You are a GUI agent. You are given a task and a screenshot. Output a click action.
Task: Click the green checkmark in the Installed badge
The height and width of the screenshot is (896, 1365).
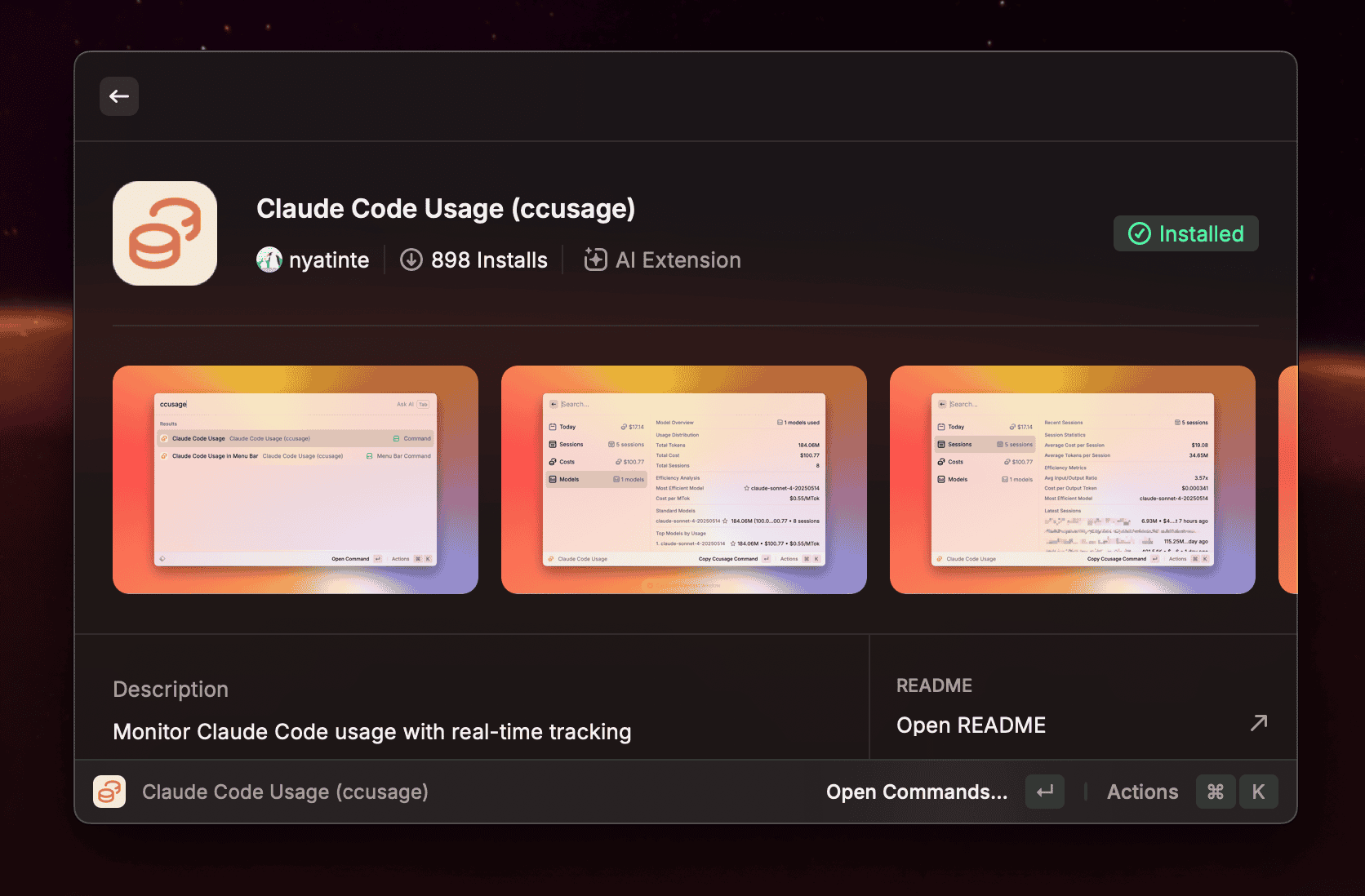click(1139, 233)
